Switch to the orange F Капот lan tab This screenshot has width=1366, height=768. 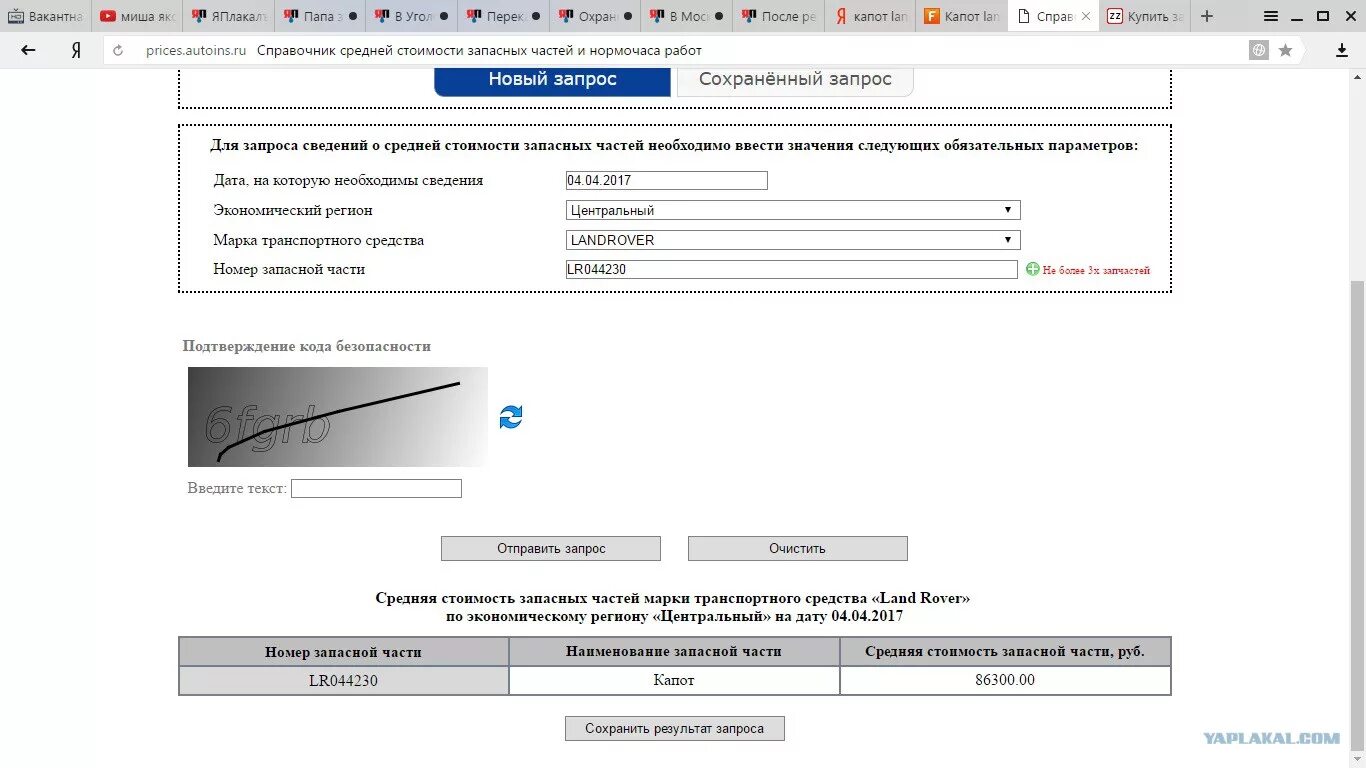pyautogui.click(x=963, y=16)
